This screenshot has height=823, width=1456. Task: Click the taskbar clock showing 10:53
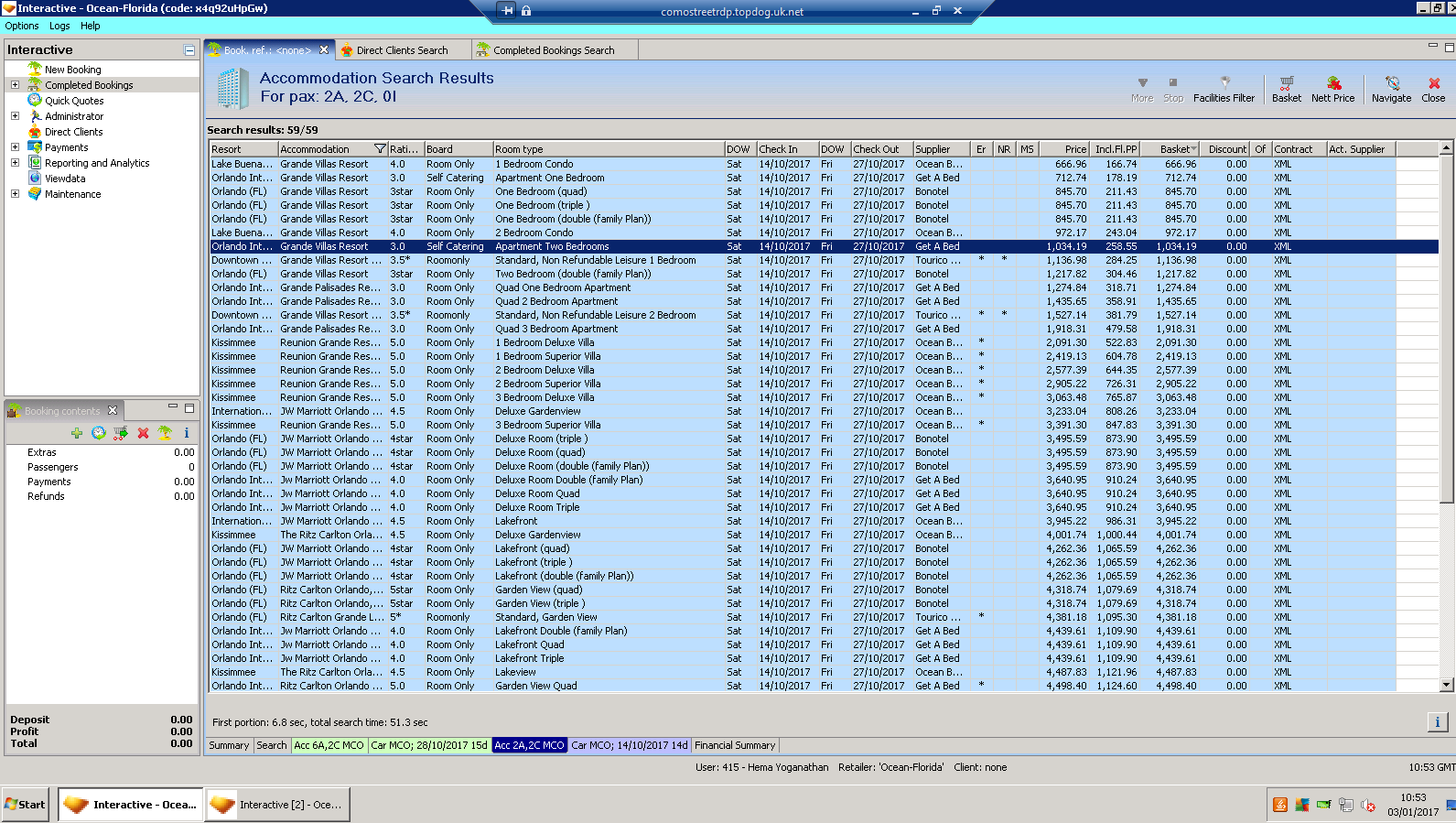(x=1413, y=797)
